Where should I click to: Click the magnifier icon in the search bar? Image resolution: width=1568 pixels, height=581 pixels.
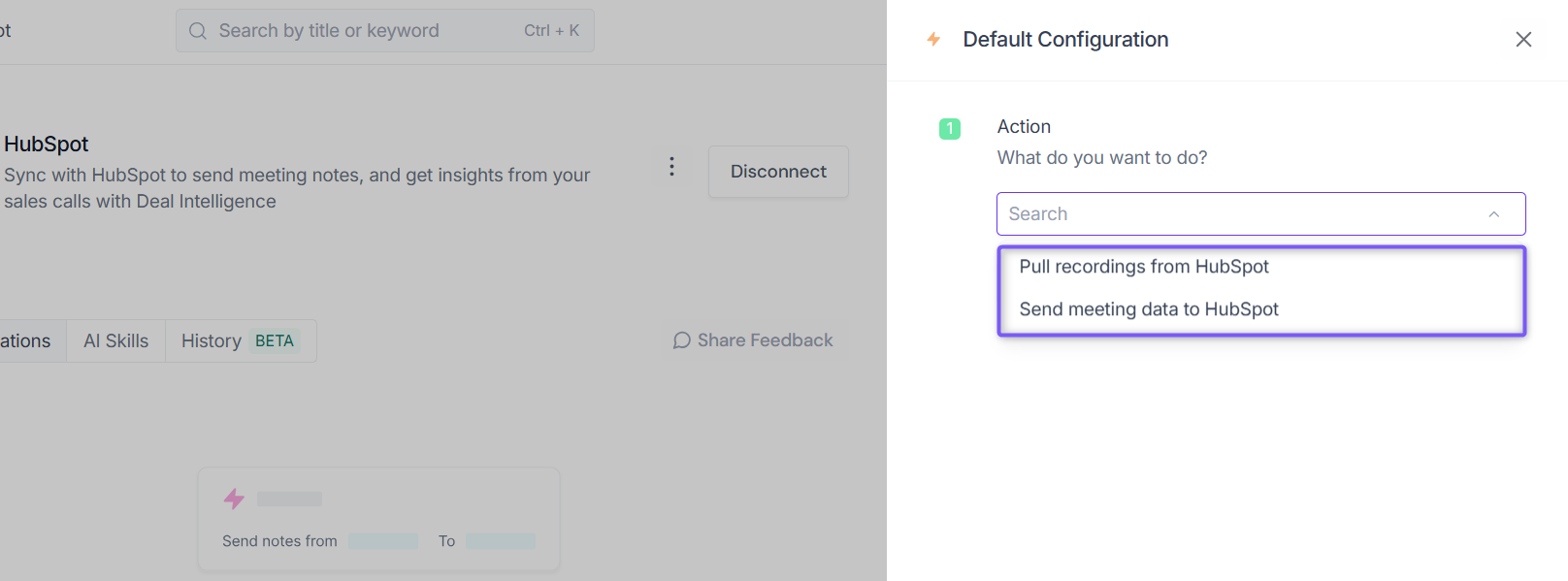point(198,31)
